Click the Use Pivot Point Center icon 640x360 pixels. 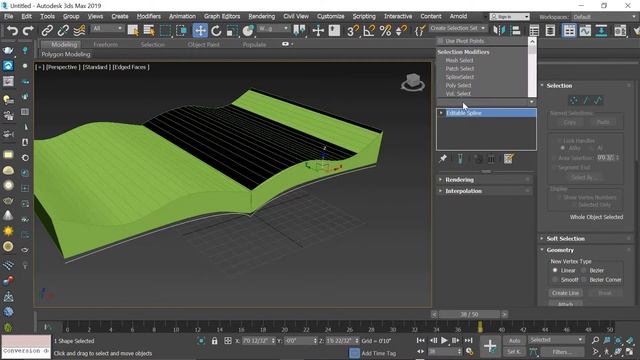point(300,31)
